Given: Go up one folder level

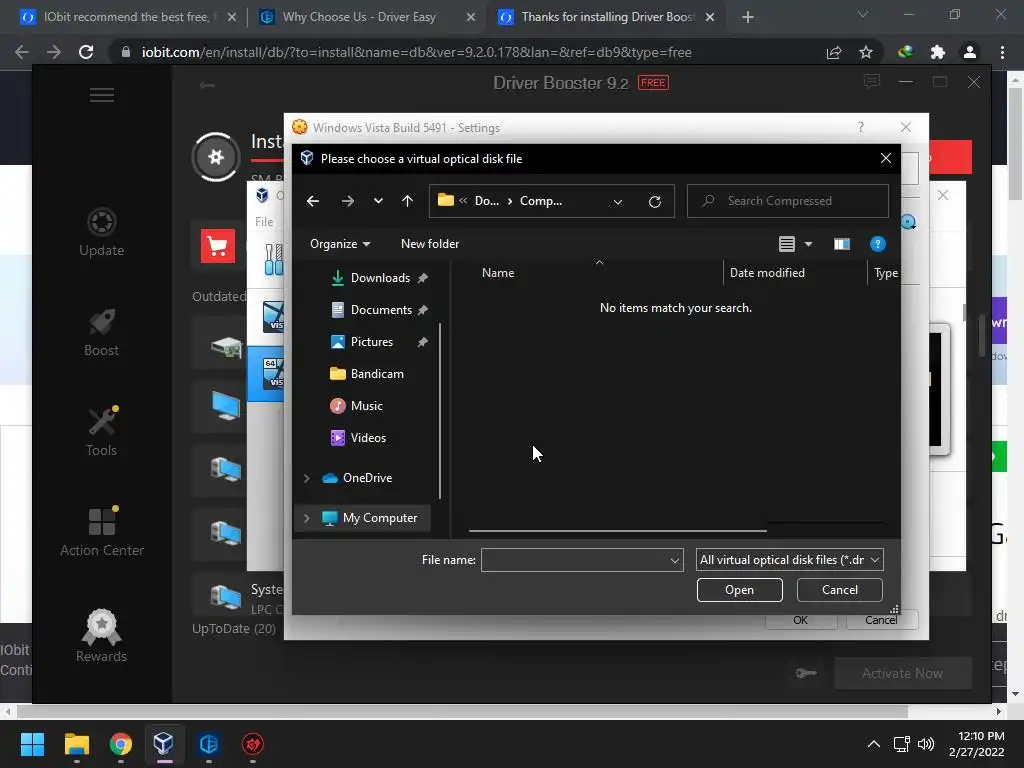Looking at the screenshot, I should (x=408, y=201).
